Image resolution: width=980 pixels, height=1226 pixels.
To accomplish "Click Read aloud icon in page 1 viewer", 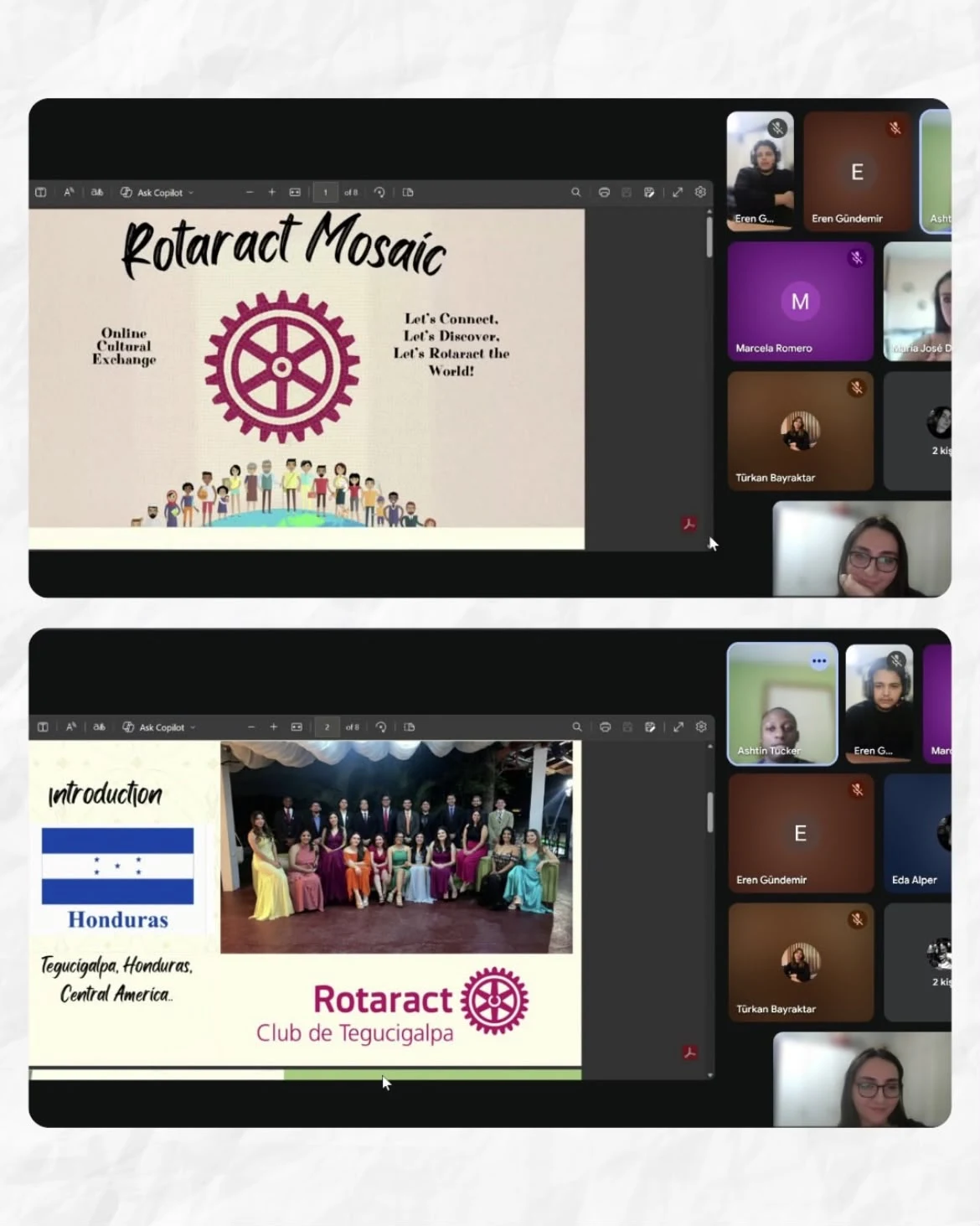I will click(69, 192).
